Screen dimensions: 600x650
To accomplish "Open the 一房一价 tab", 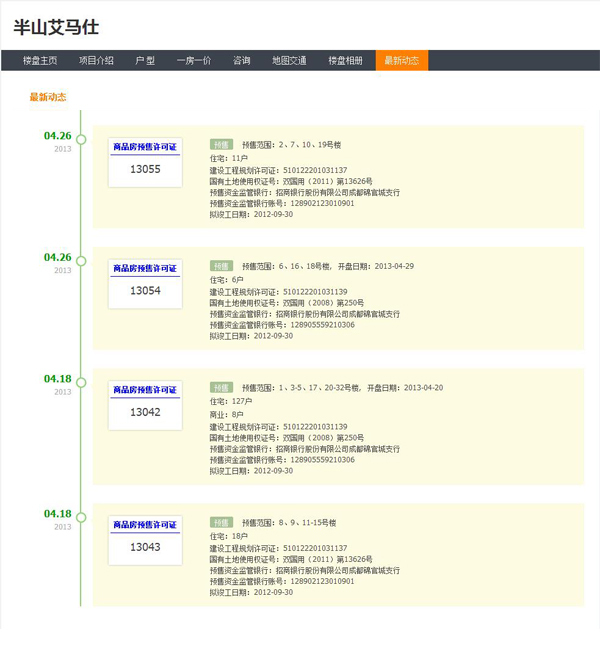I will tap(194, 60).
